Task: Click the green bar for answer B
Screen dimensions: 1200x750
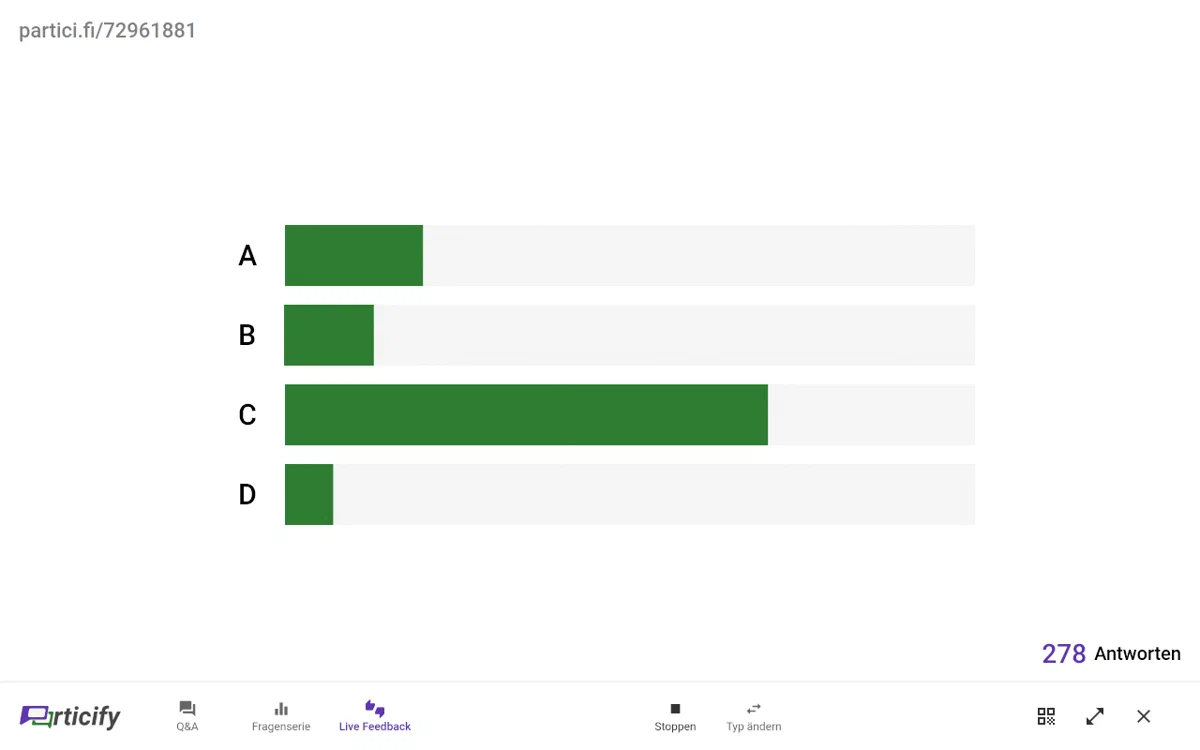Action: [x=329, y=335]
